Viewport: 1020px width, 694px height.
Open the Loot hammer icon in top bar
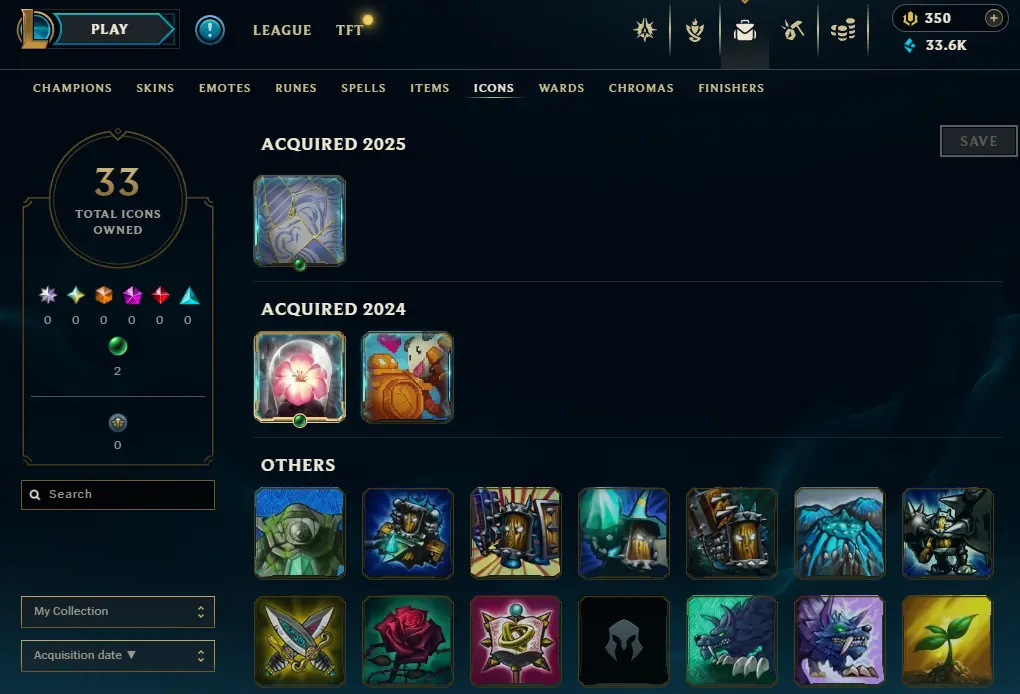point(793,30)
